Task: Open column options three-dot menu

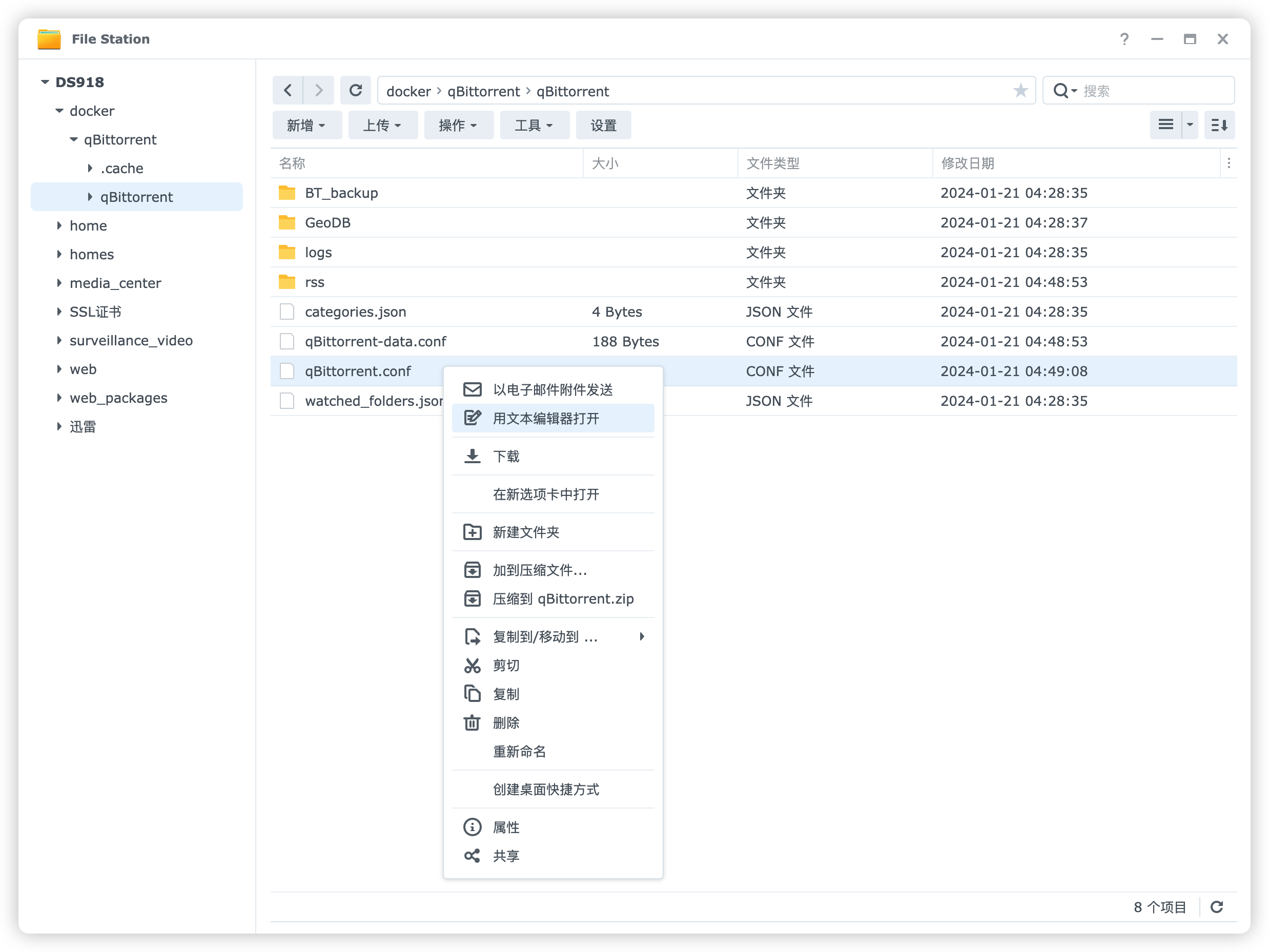Action: coord(1229,163)
